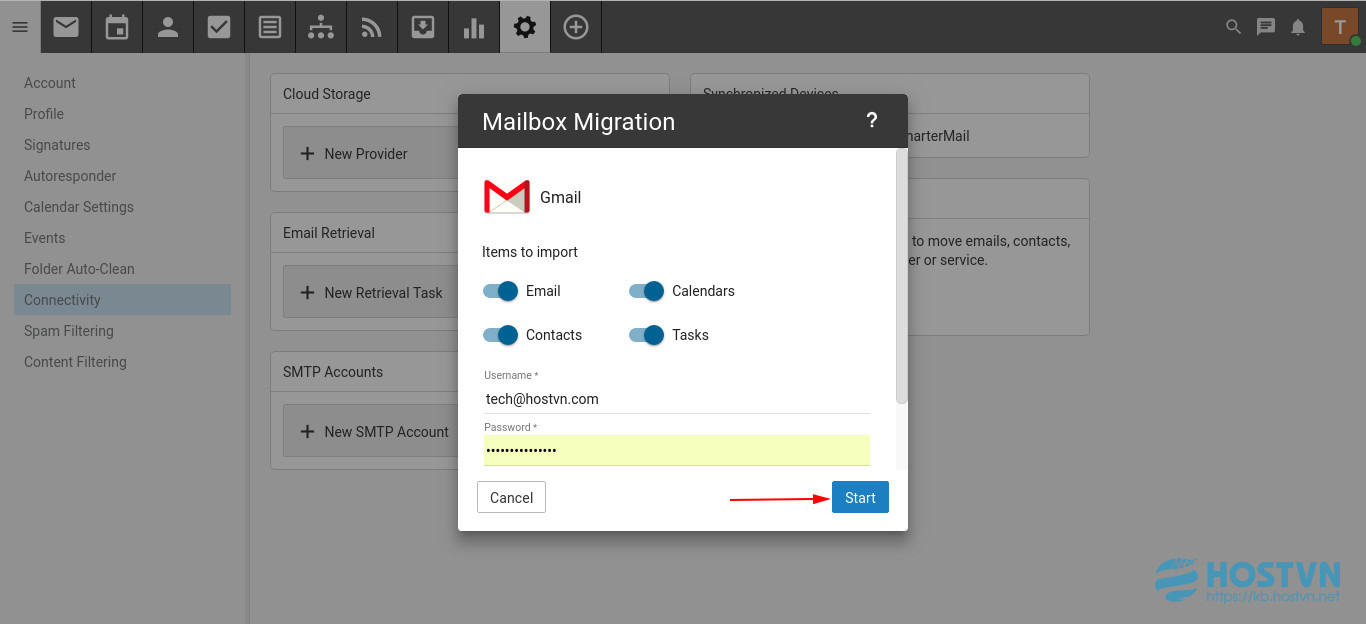This screenshot has height=624, width=1366.
Task: Click the Gmail logo icon
Action: [x=507, y=197]
